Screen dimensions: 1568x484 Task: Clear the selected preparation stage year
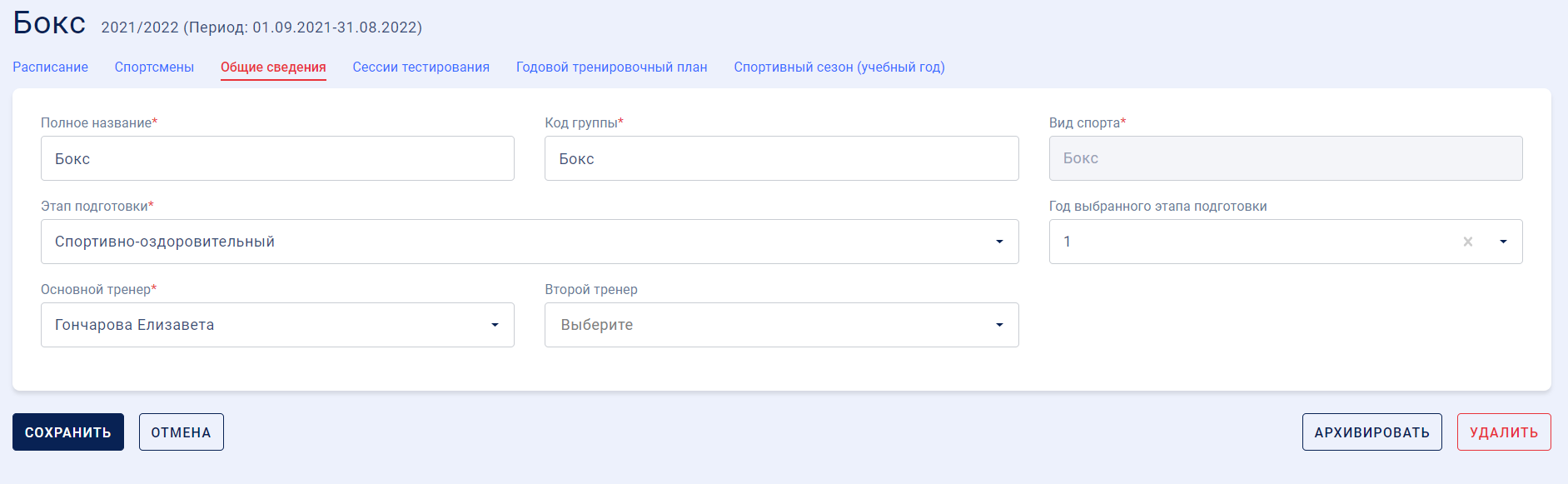1468,242
